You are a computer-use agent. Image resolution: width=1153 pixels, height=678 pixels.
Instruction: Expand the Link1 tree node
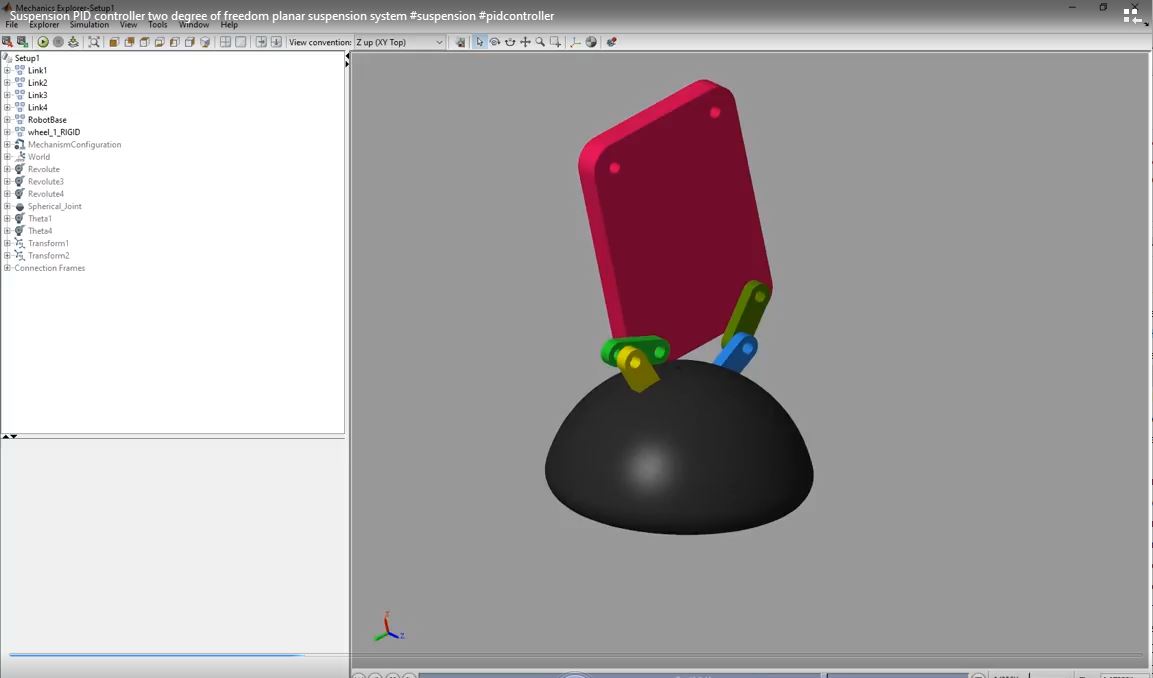pyautogui.click(x=7, y=71)
